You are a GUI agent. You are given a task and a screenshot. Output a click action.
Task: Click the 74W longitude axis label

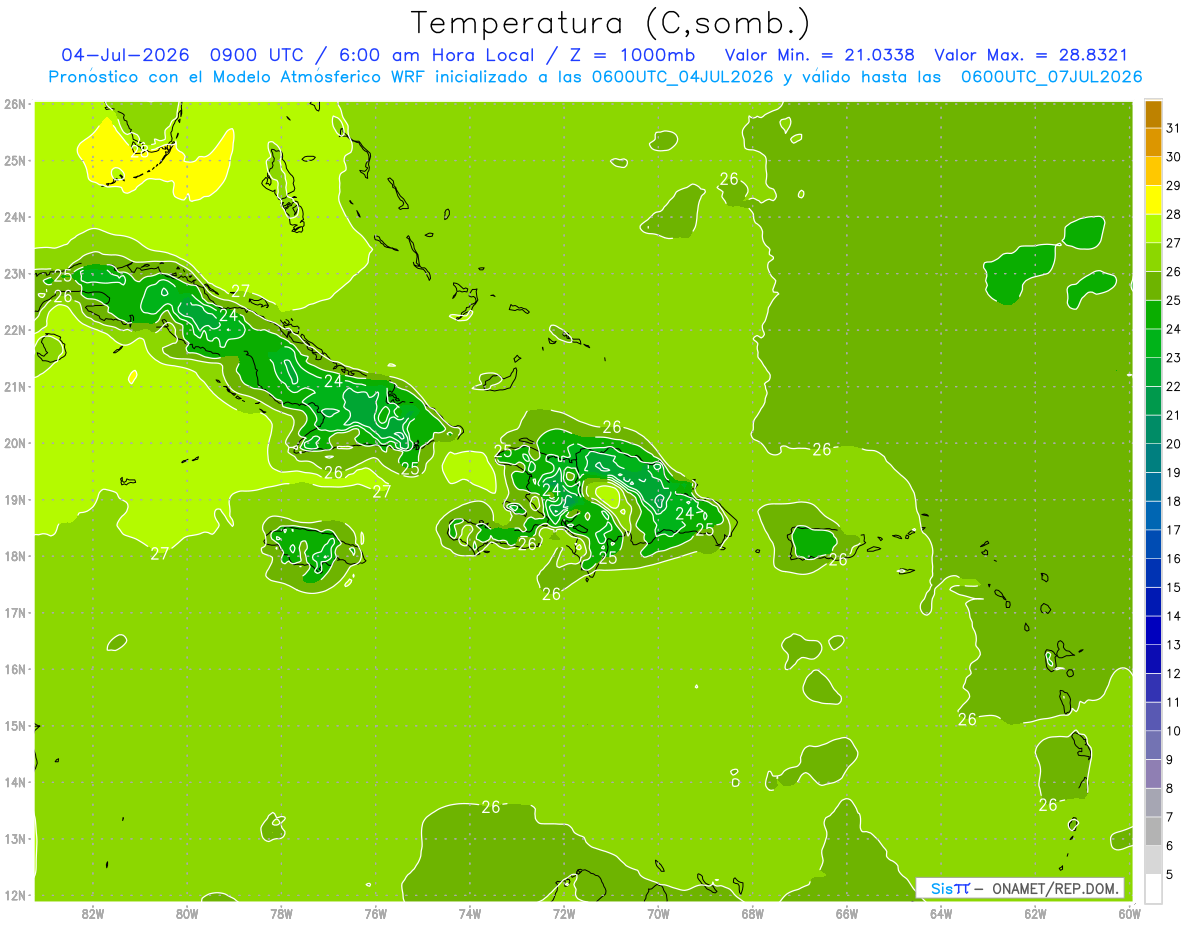coord(470,913)
